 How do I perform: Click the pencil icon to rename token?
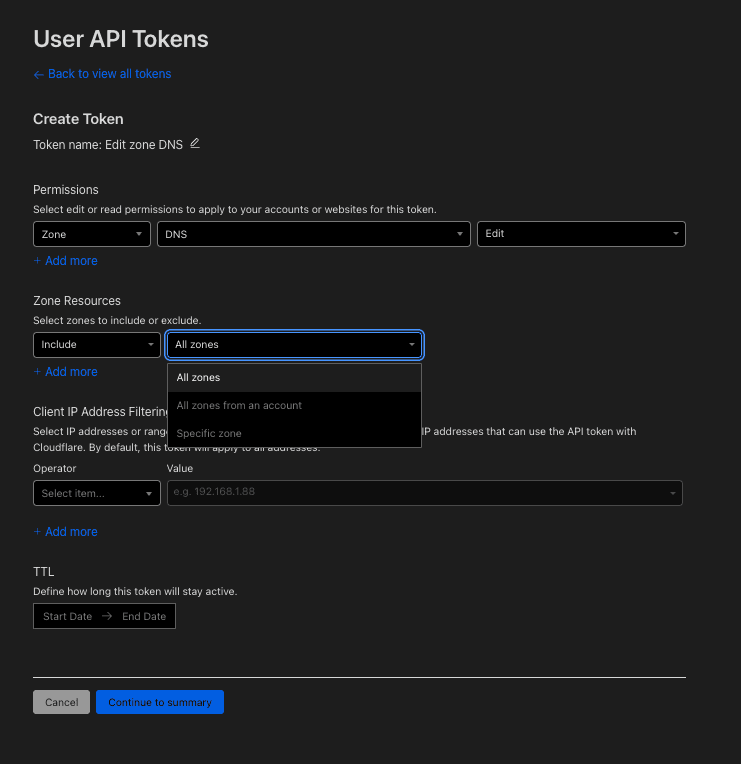pos(195,143)
